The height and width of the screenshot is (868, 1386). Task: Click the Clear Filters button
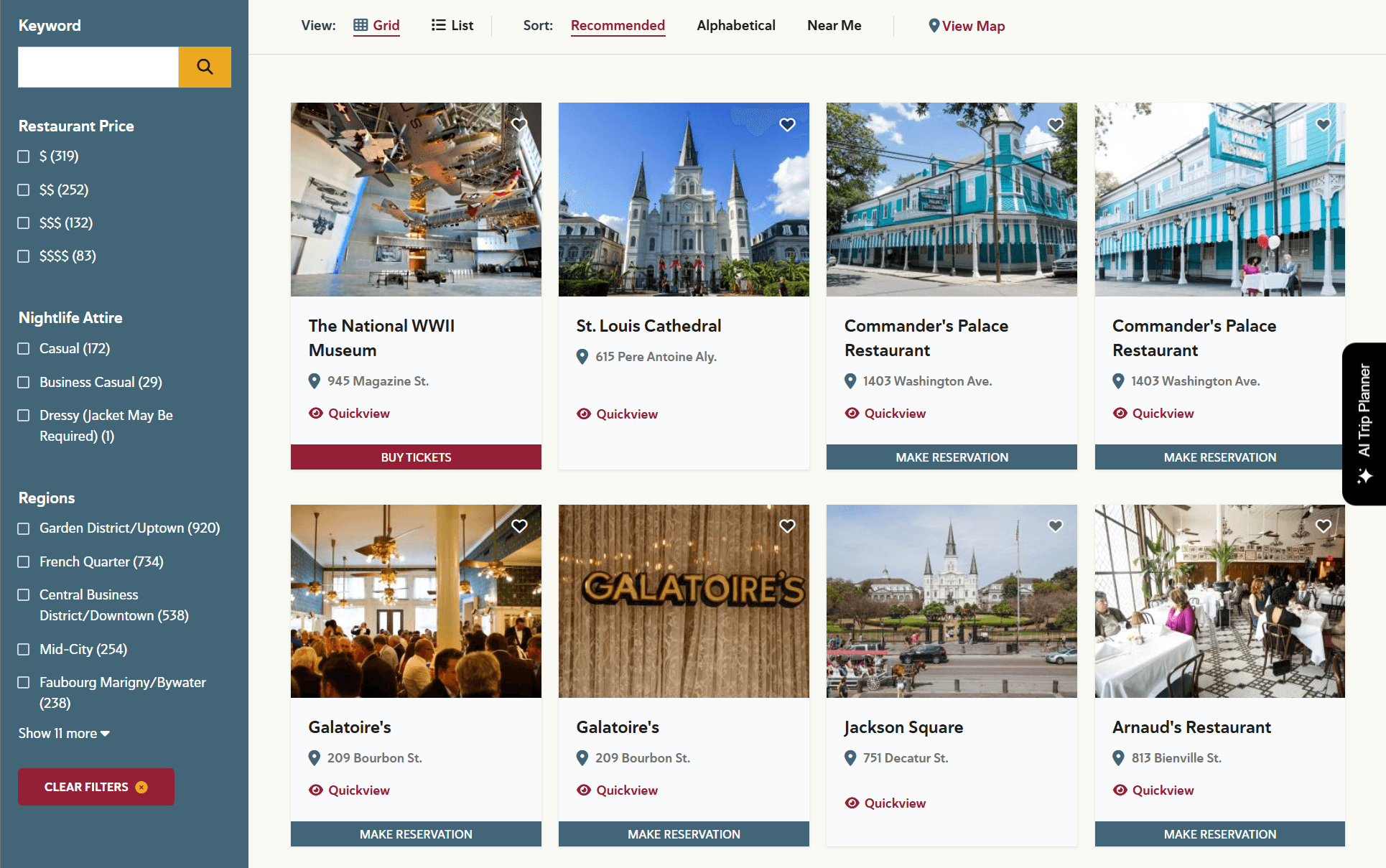coord(96,787)
